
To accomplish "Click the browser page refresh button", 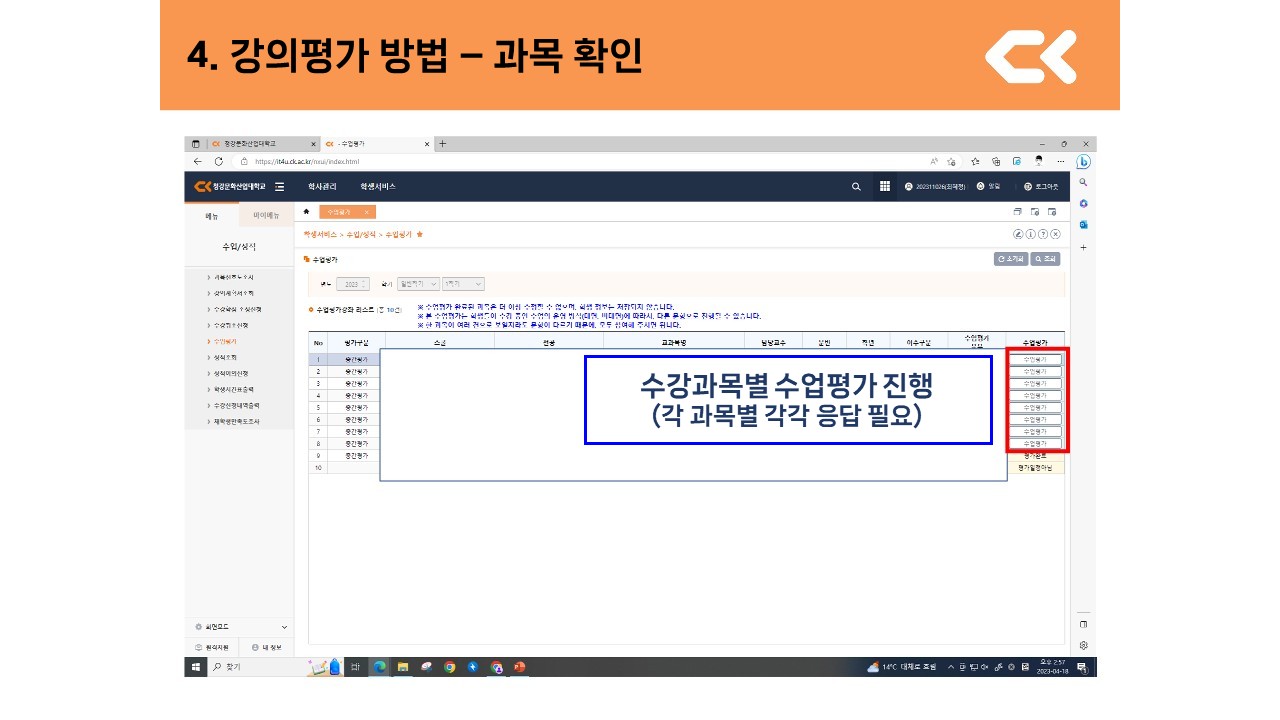I will (x=218, y=161).
